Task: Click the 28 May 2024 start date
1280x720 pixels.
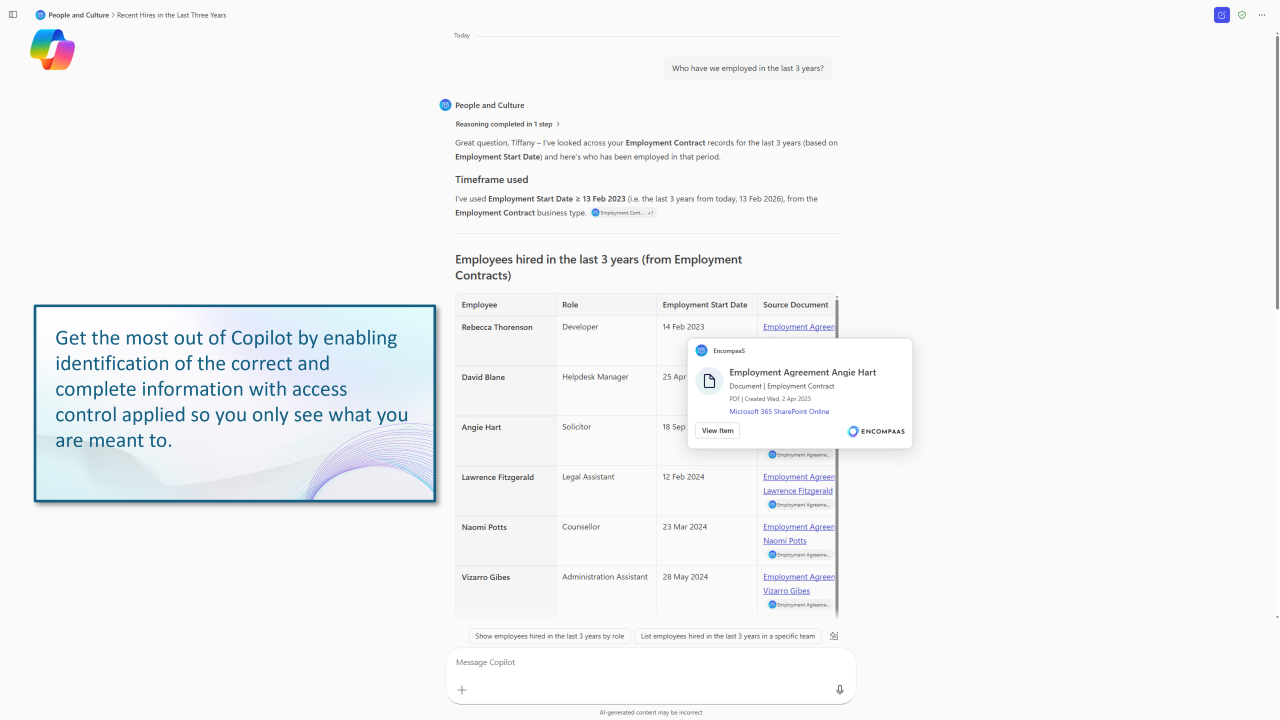Action: 685,577
